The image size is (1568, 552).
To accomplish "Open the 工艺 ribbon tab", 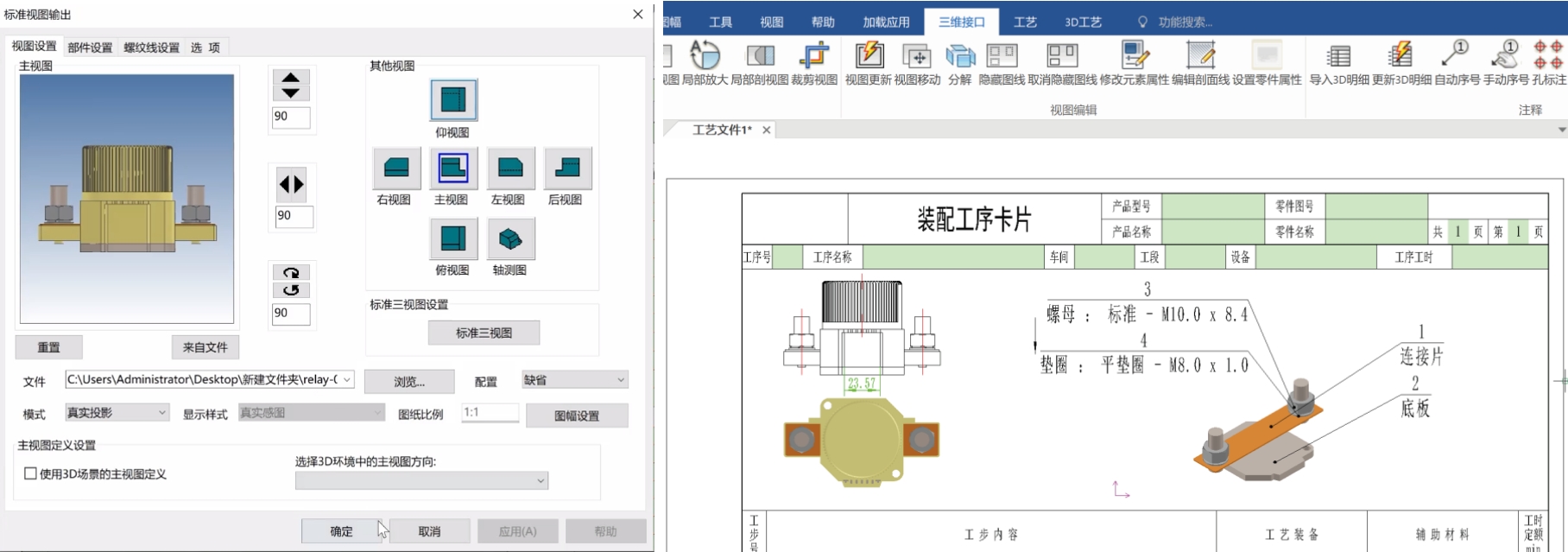I will click(1025, 22).
